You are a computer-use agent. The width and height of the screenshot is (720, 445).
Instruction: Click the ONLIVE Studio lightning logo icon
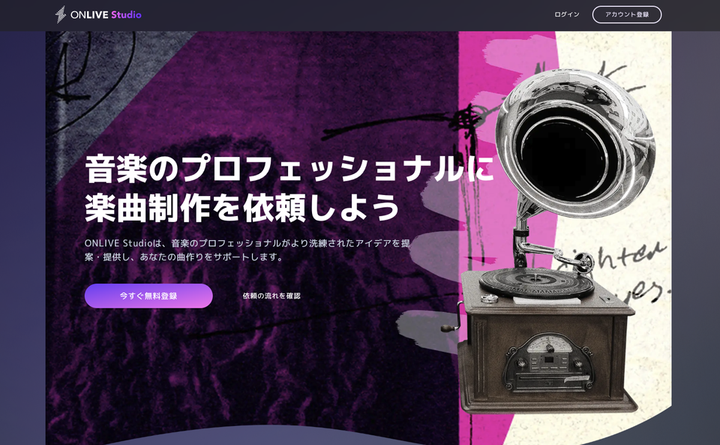(60, 15)
